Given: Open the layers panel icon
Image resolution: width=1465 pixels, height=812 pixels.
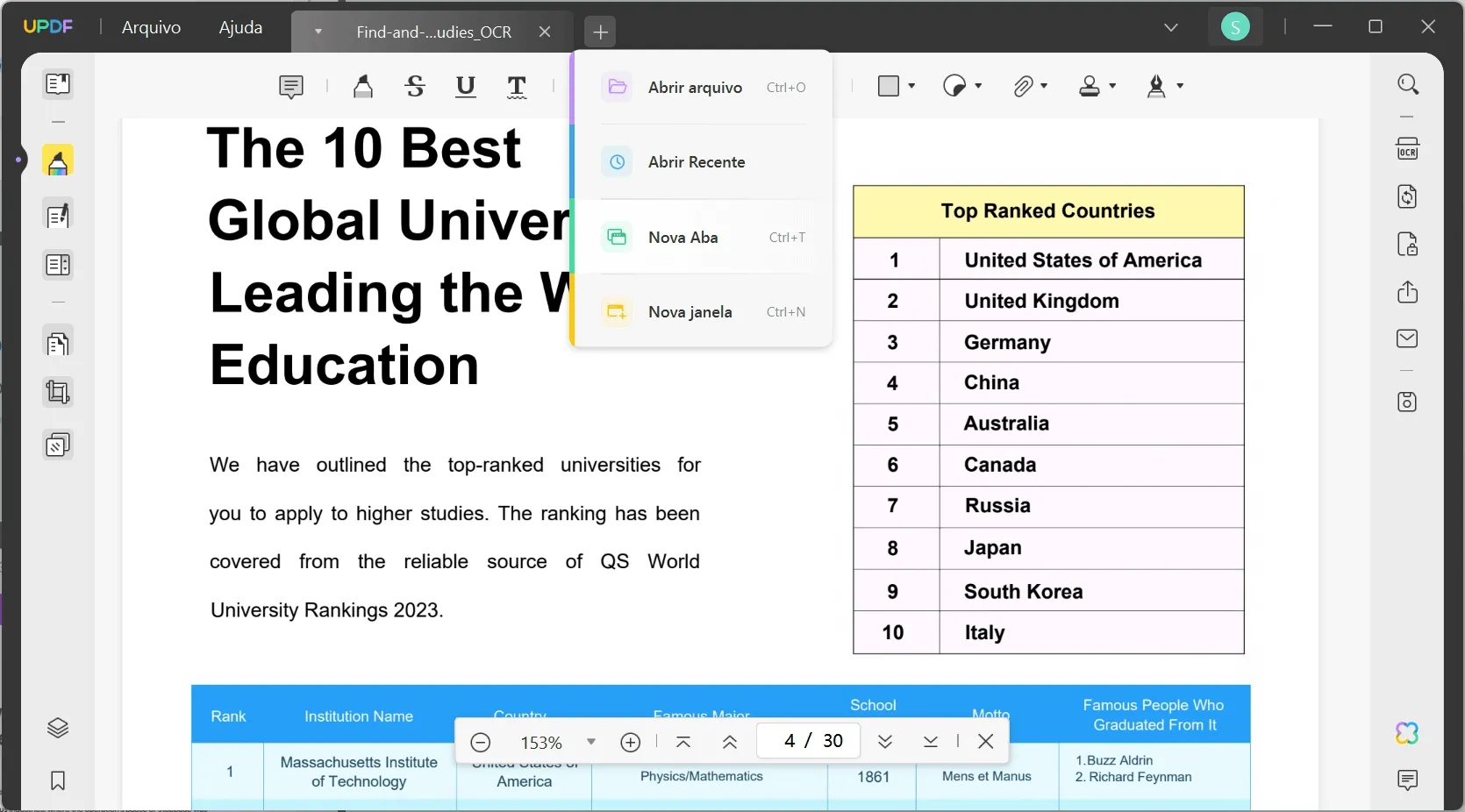Looking at the screenshot, I should click(x=58, y=728).
